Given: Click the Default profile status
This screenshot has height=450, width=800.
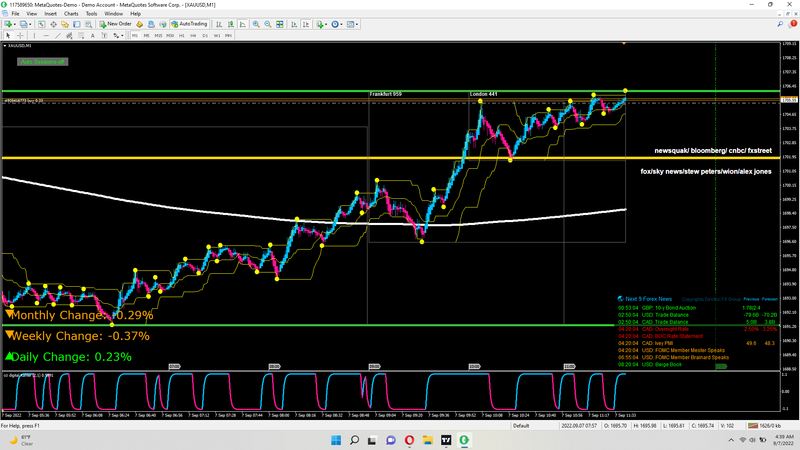Looking at the screenshot, I should 521,426.
